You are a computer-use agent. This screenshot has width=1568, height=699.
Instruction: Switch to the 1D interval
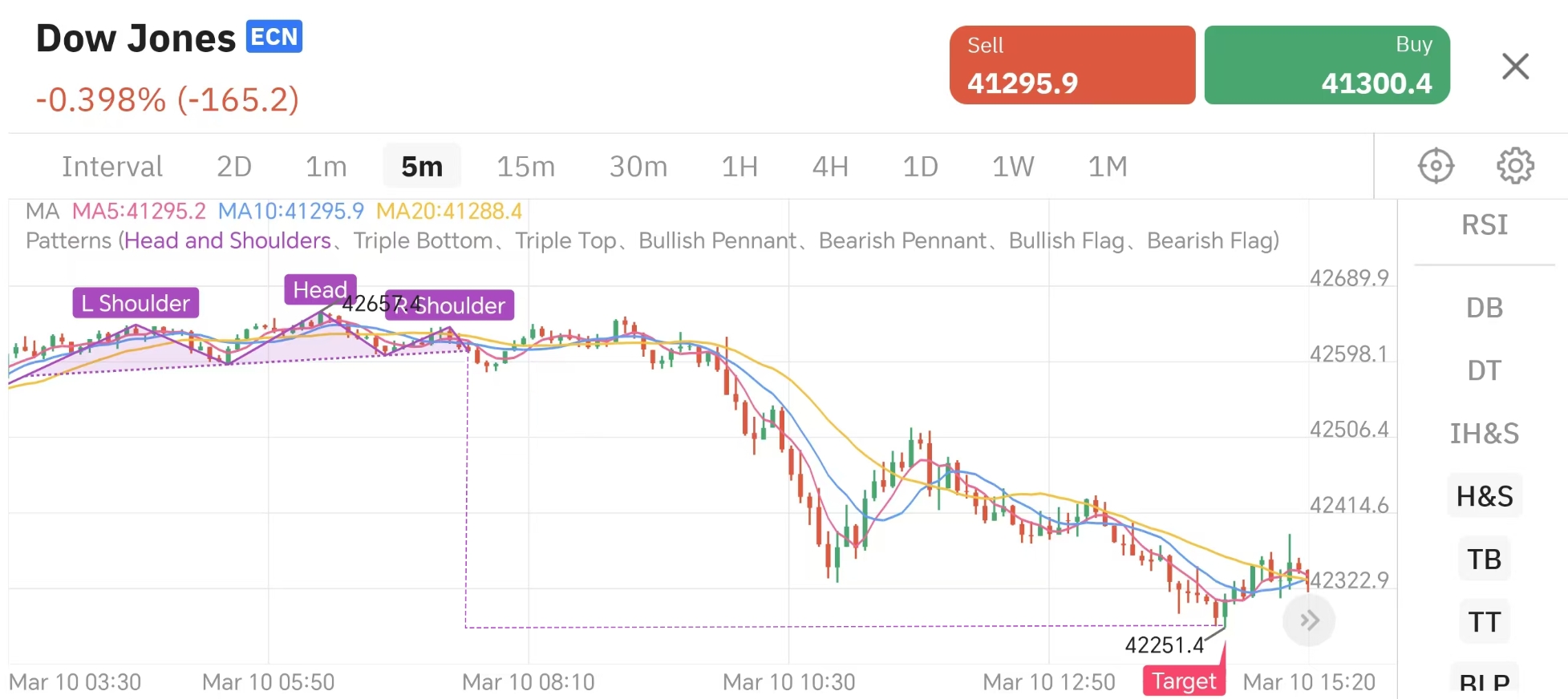click(920, 167)
